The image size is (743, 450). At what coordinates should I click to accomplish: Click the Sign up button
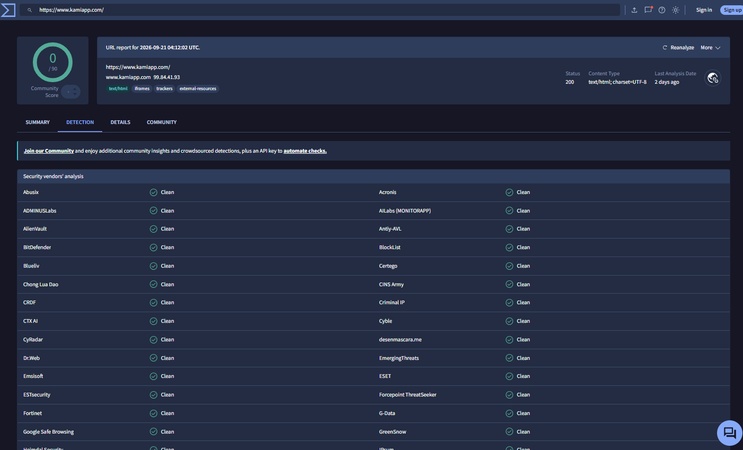(x=732, y=10)
